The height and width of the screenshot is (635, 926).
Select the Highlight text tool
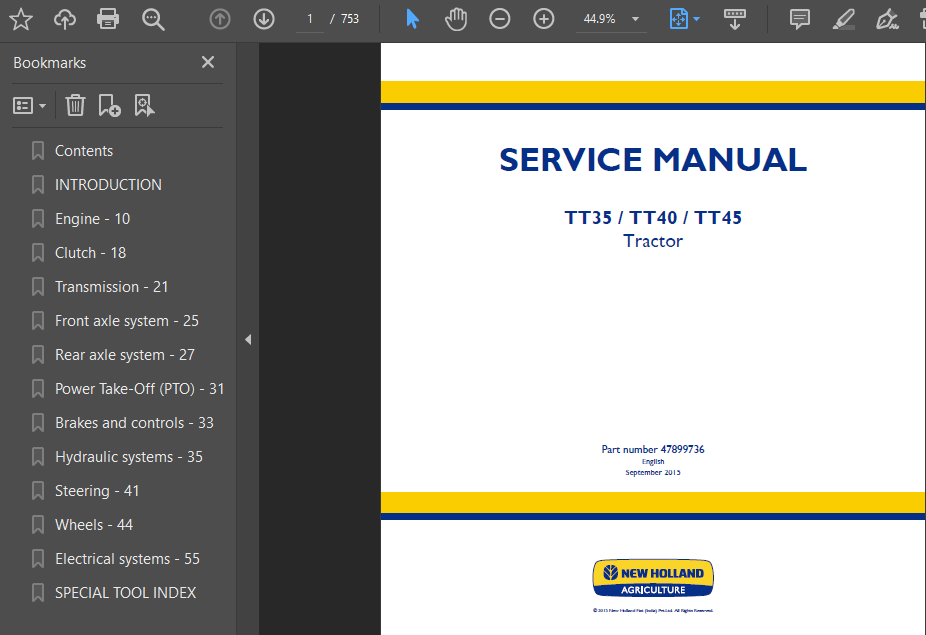pos(843,18)
